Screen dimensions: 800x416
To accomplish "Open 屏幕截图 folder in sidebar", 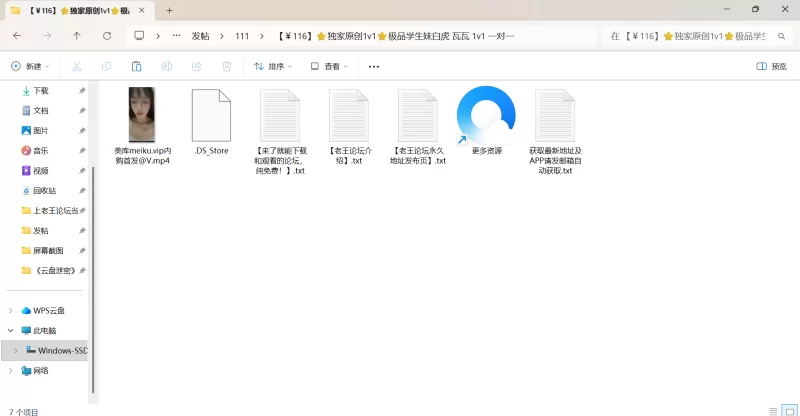I will point(42,251).
